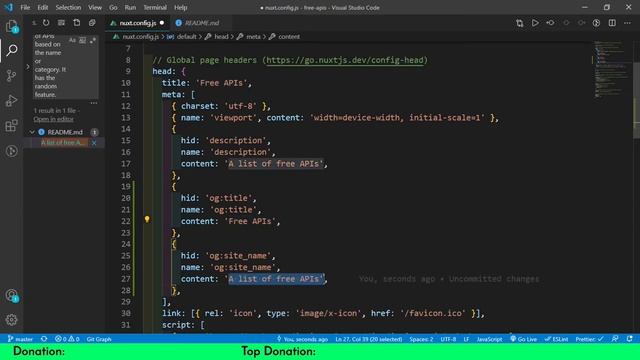Open the Accounts menu icon
Image resolution: width=640 pixels, height=360 pixels.
(12, 295)
